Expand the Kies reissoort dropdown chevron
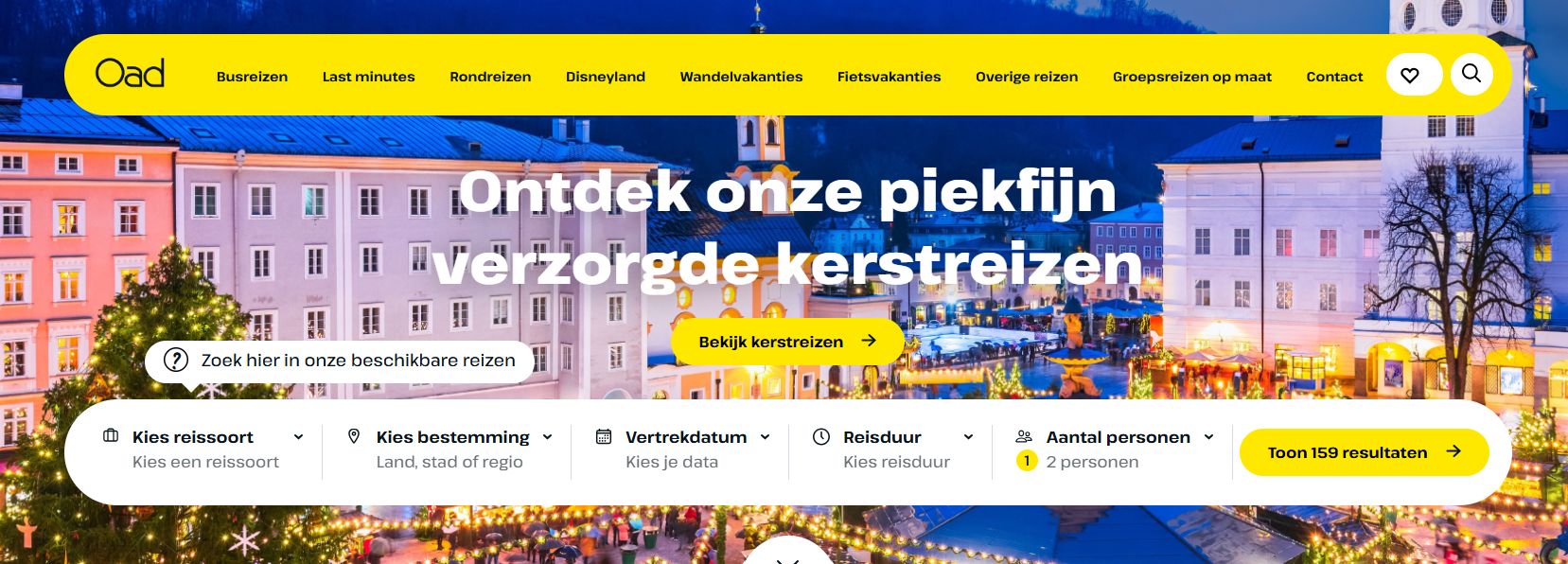This screenshot has width=1568, height=564. 298,437
